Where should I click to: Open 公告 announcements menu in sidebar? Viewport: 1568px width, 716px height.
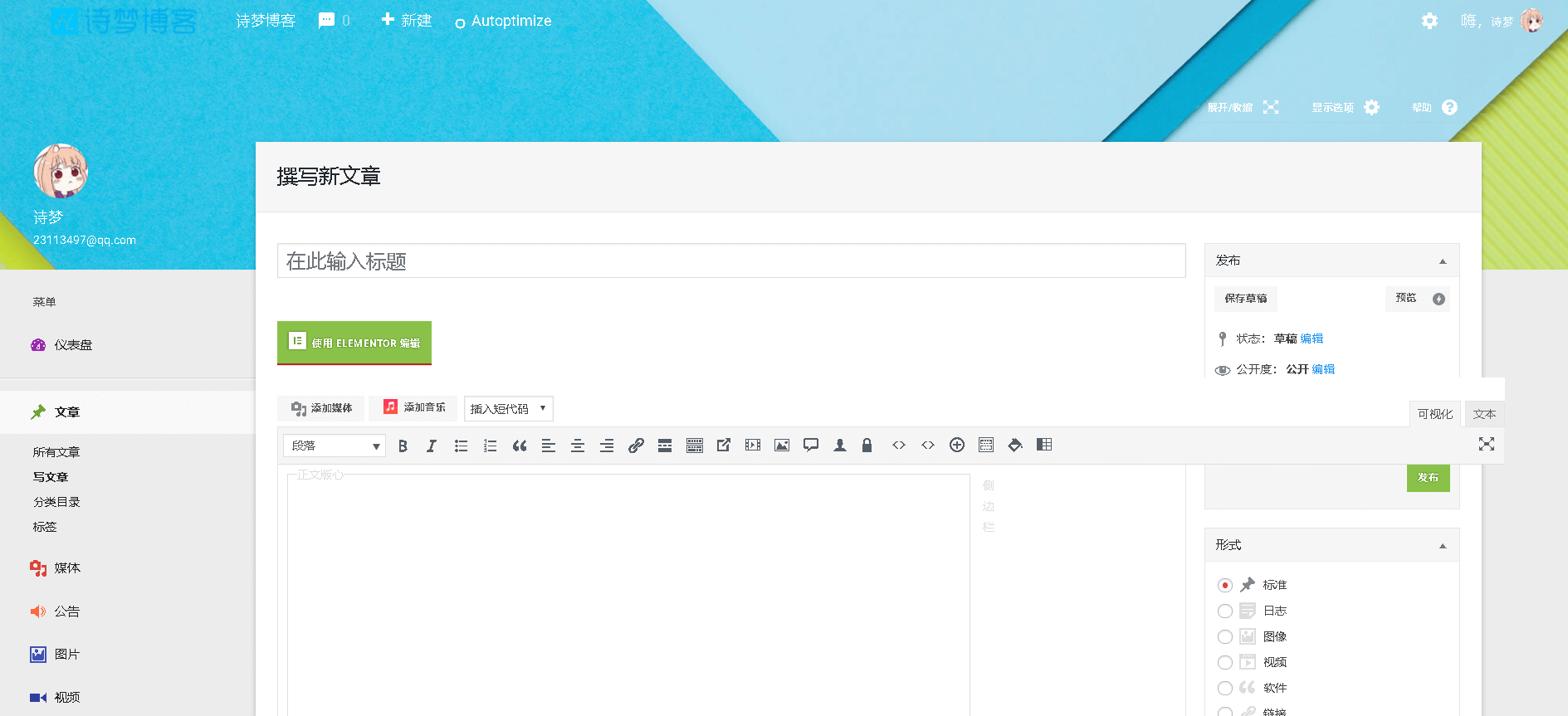[66, 611]
